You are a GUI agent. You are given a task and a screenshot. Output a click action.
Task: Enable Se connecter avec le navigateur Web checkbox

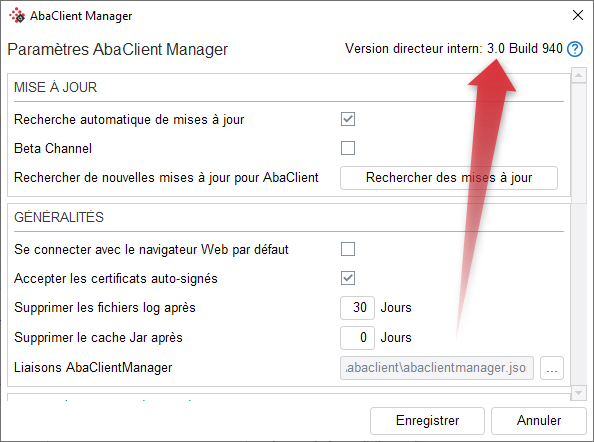pyautogui.click(x=348, y=249)
